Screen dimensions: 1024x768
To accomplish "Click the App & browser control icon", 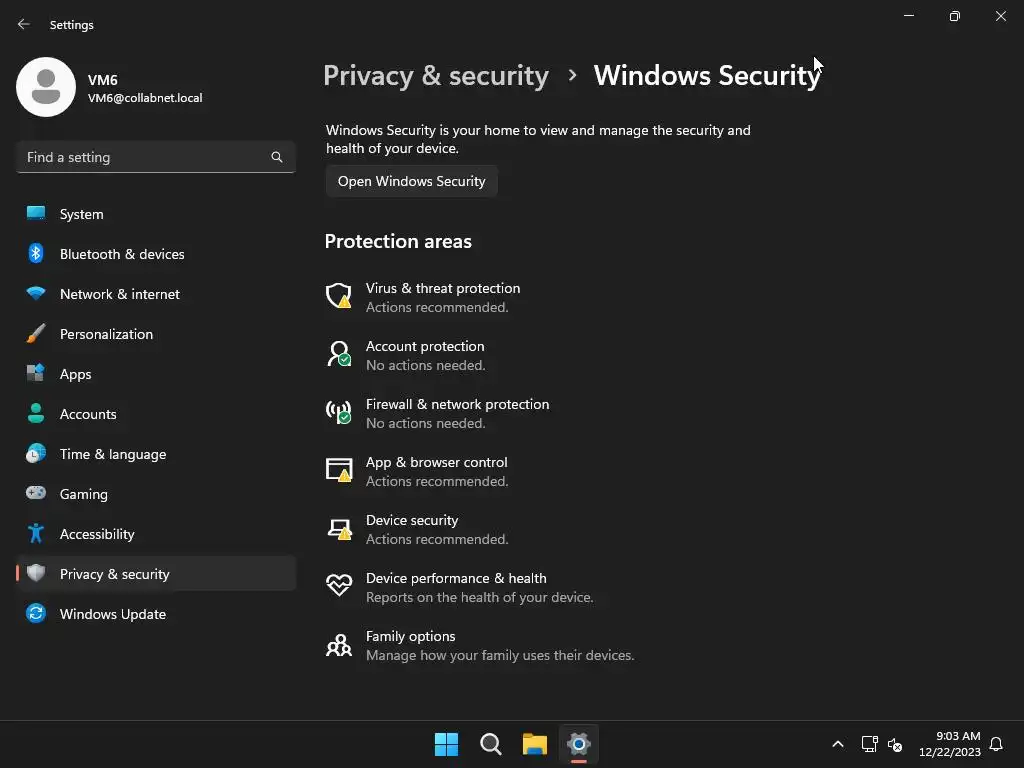I will point(339,470).
